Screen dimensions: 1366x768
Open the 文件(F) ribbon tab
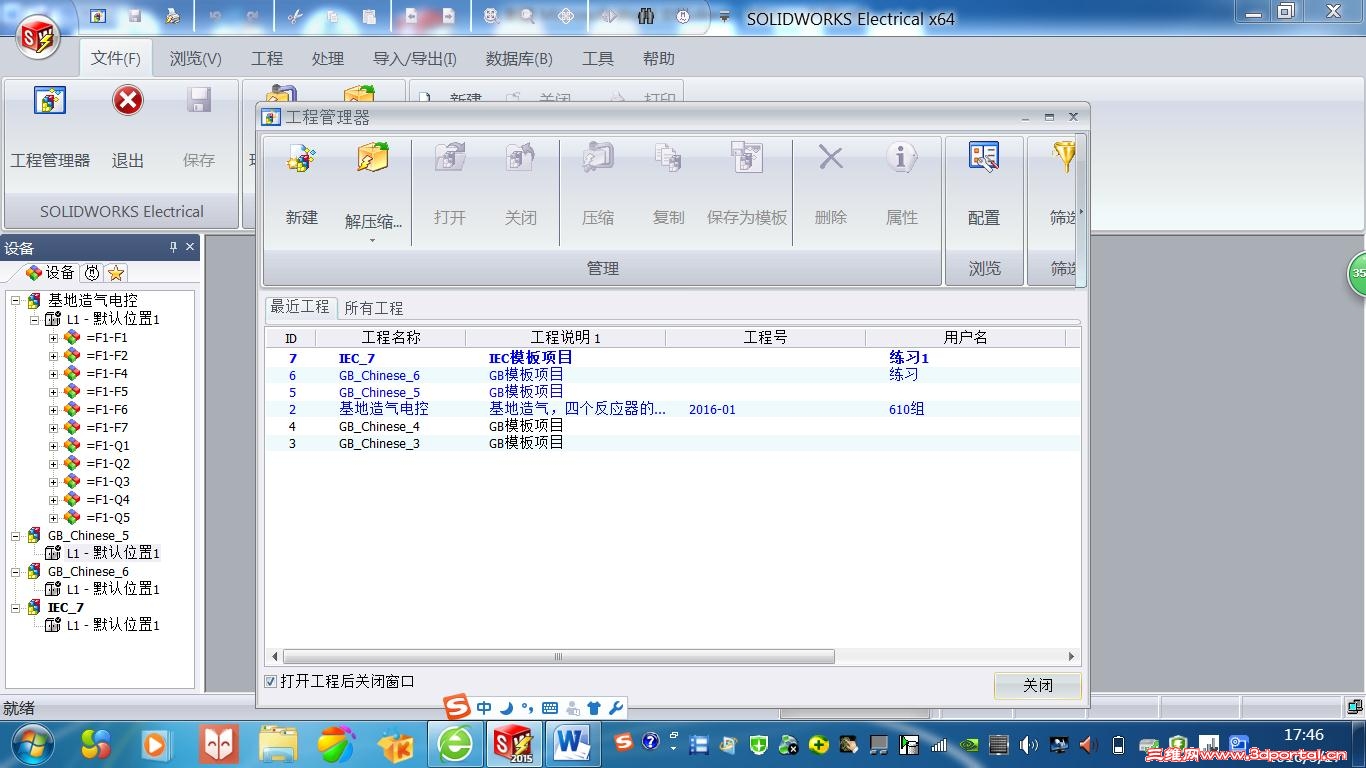click(116, 59)
